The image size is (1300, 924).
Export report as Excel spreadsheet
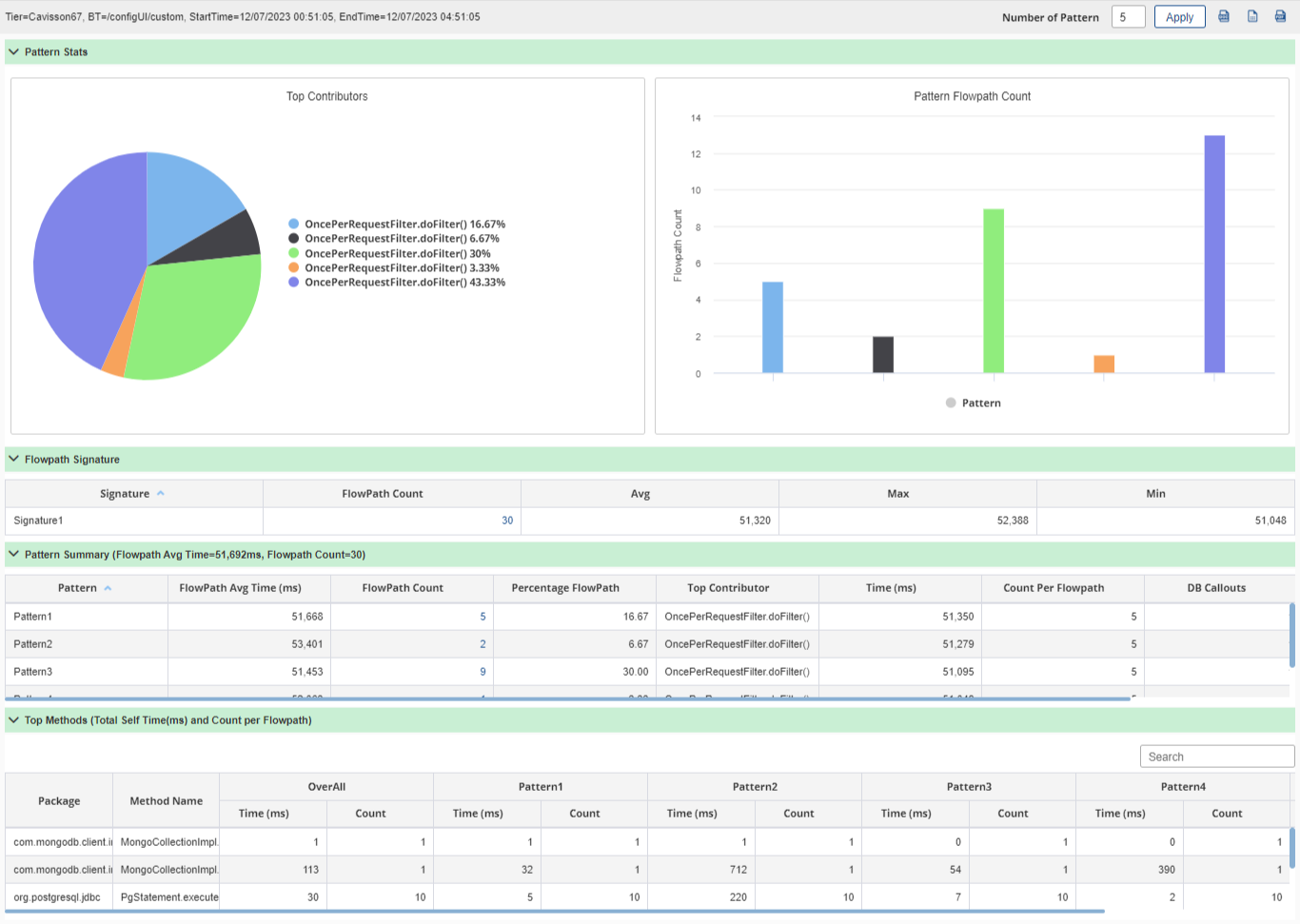pyautogui.click(x=1252, y=16)
